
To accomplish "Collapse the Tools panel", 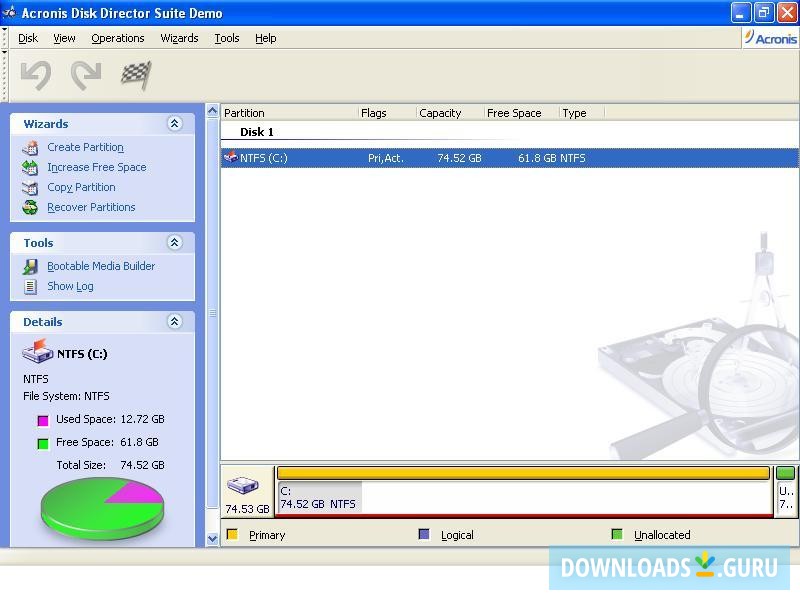I will point(174,242).
